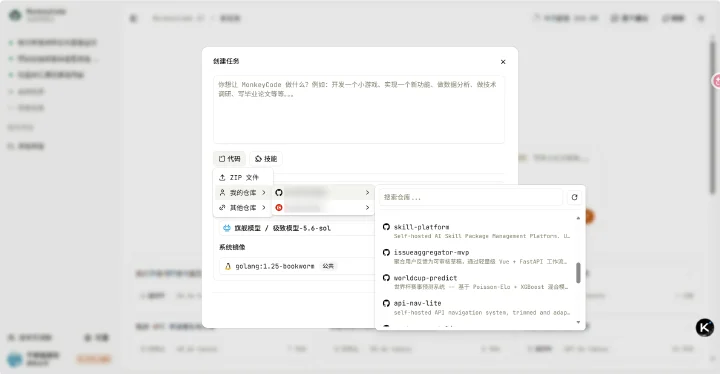720x374 pixels.
Task: Pick the skill-platform repository
Action: tap(476, 231)
